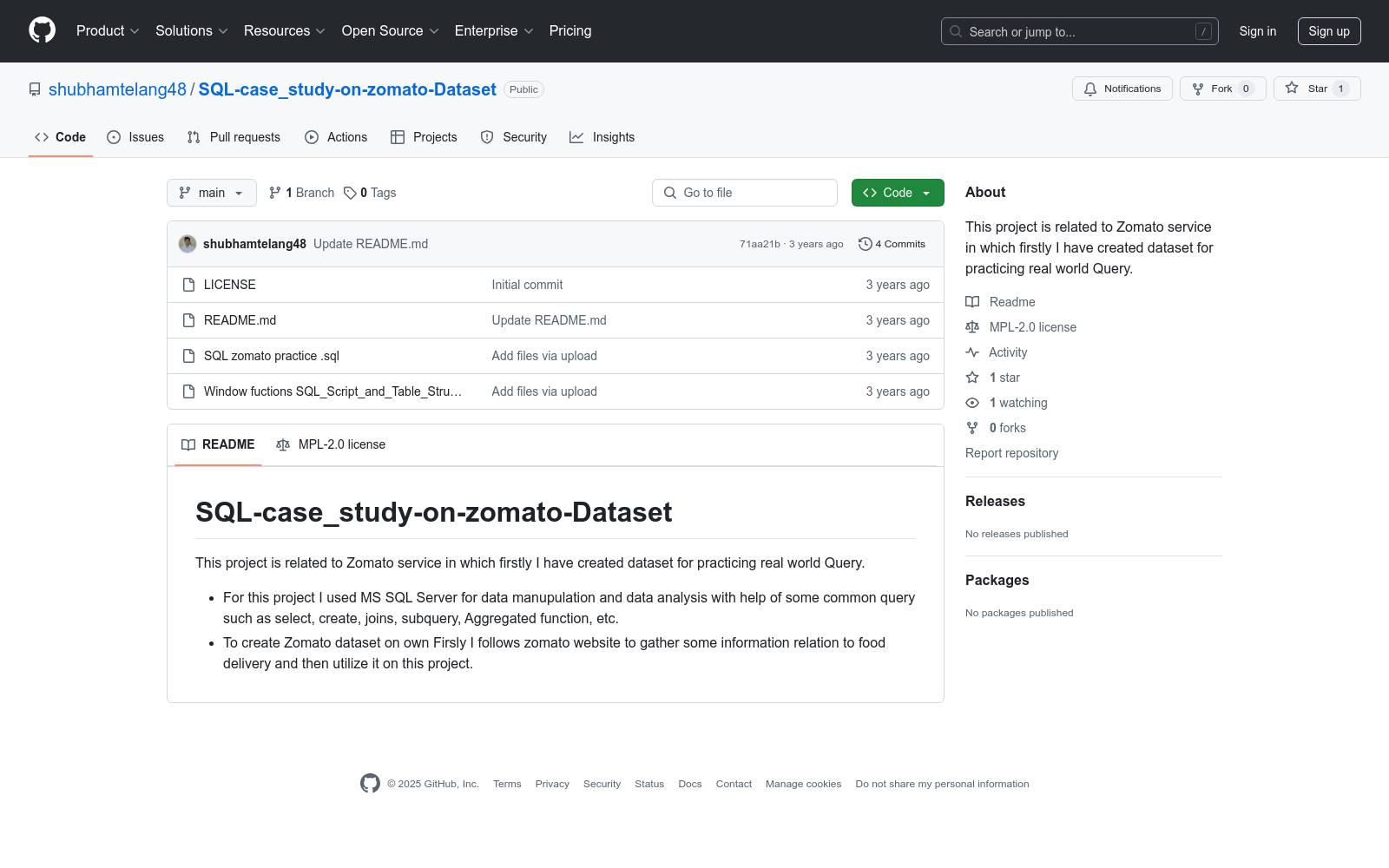
Task: View the Insights tab
Action: coord(602,137)
